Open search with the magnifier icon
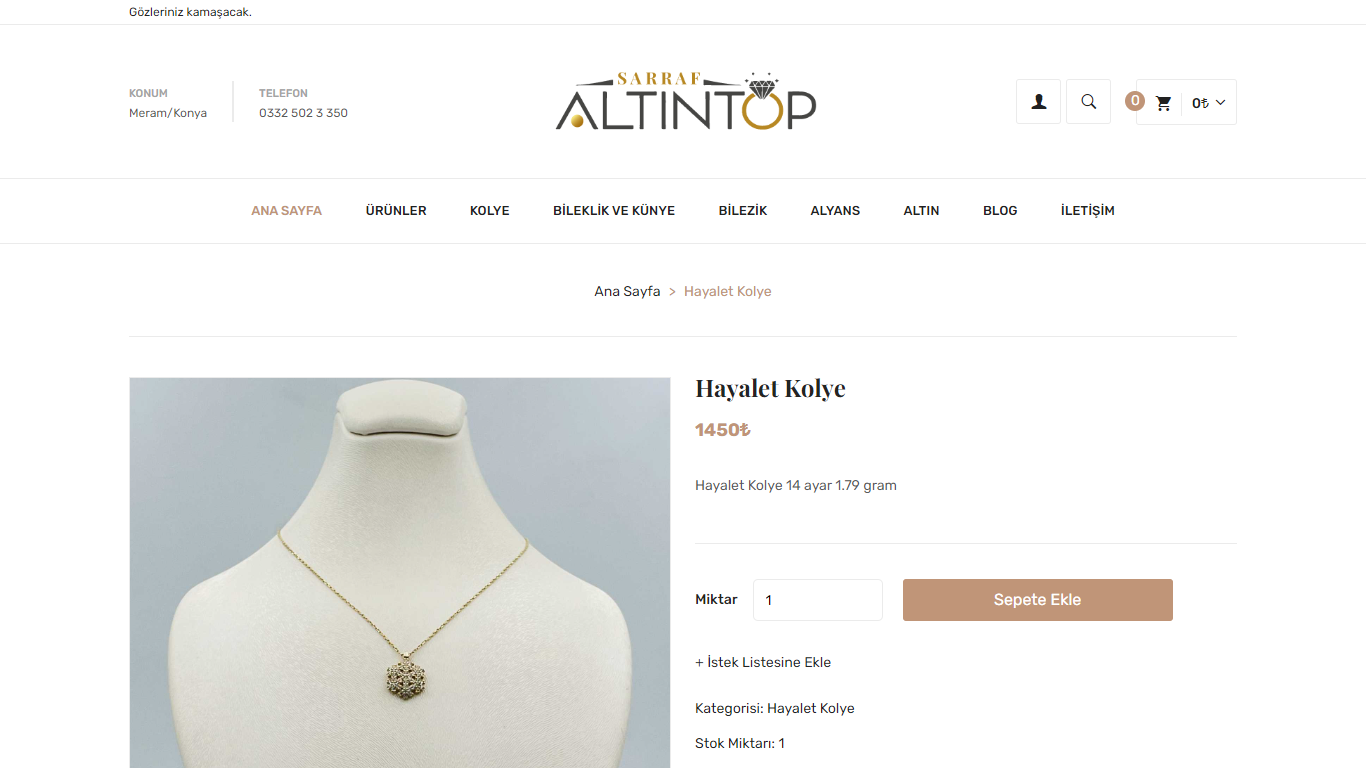The width and height of the screenshot is (1366, 768). (x=1088, y=102)
